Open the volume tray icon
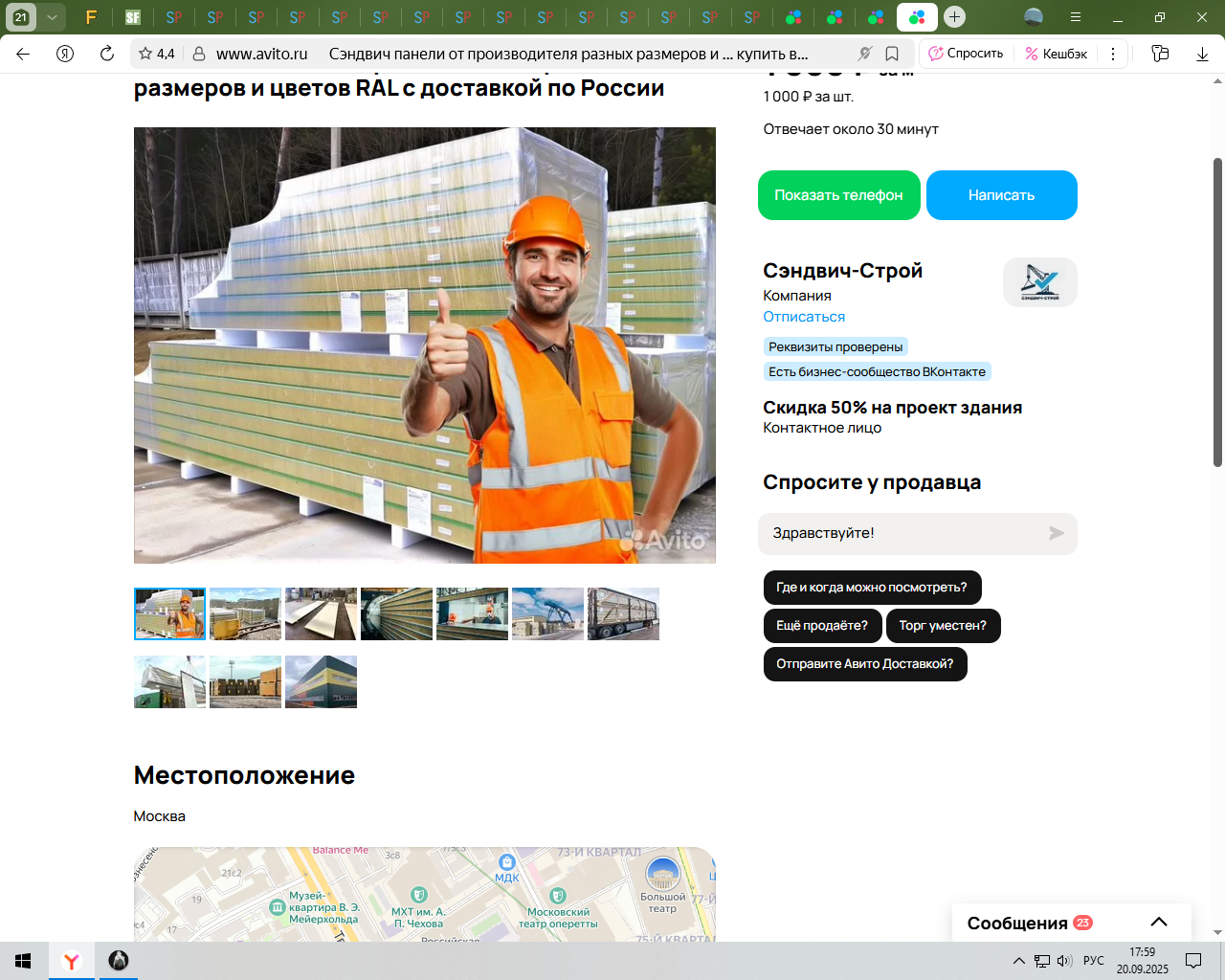The image size is (1225, 980). [x=1064, y=961]
